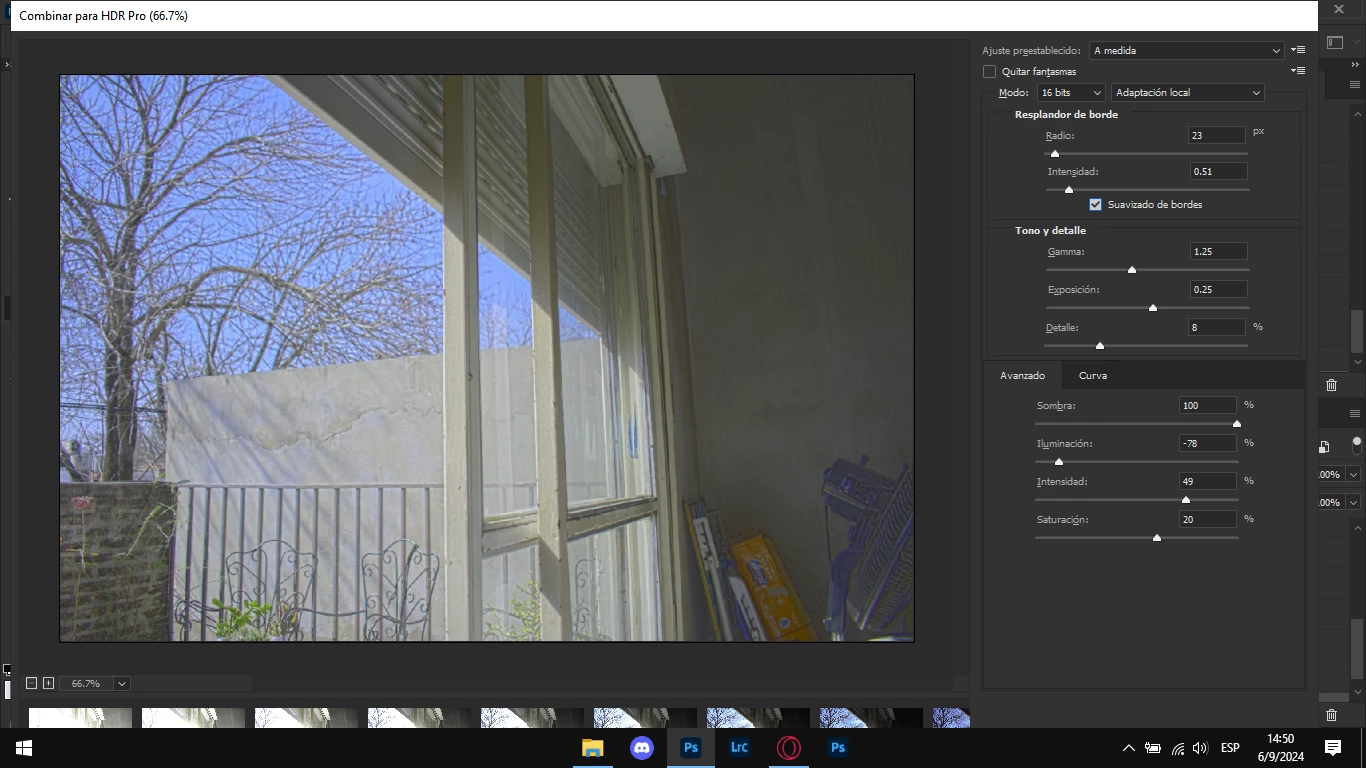This screenshot has width=1366, height=768.
Task: Click the Gamma slider handle
Action: pyautogui.click(x=1132, y=269)
